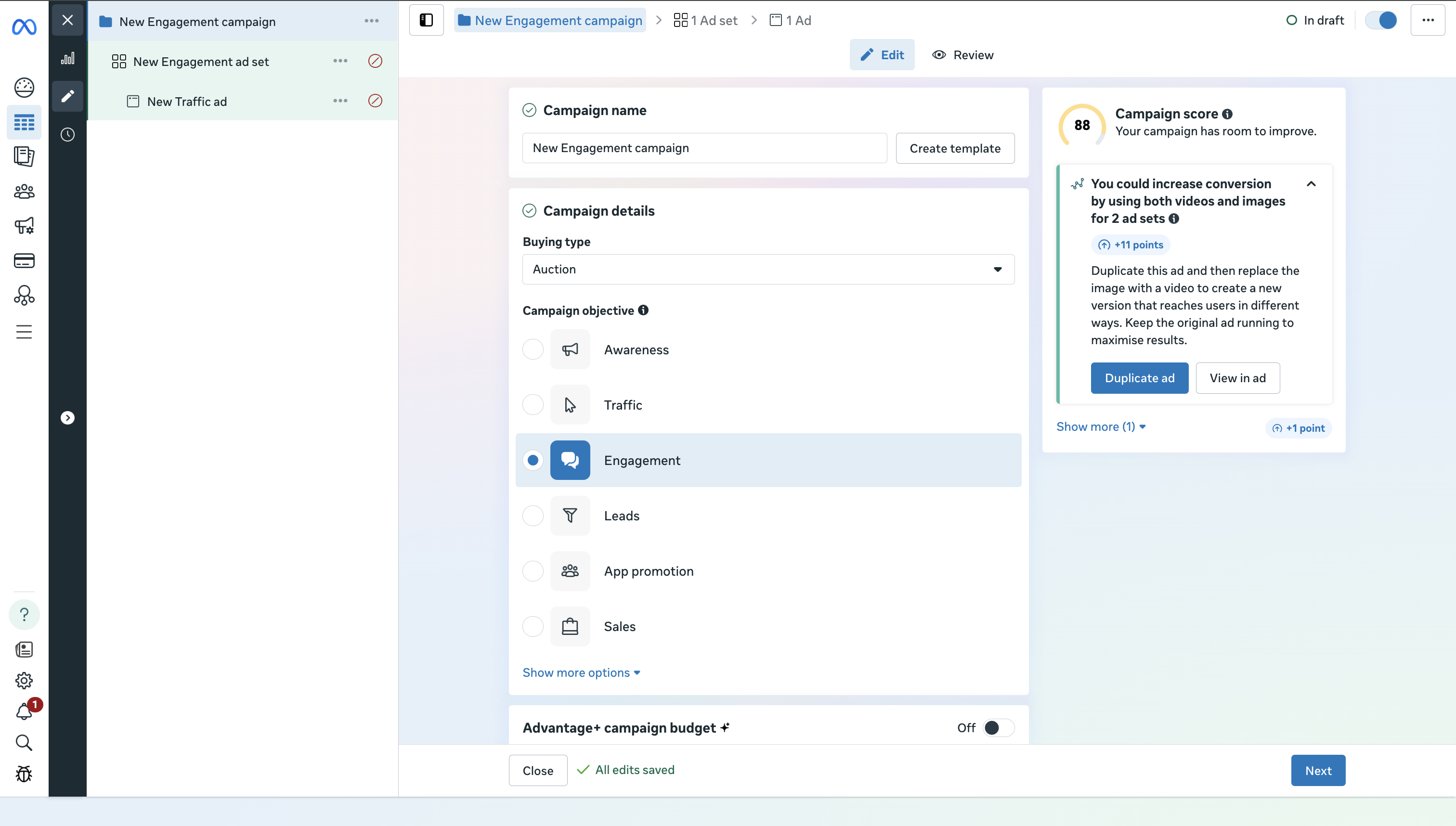Click the campaign name input field
The width and height of the screenshot is (1456, 826).
tap(704, 148)
